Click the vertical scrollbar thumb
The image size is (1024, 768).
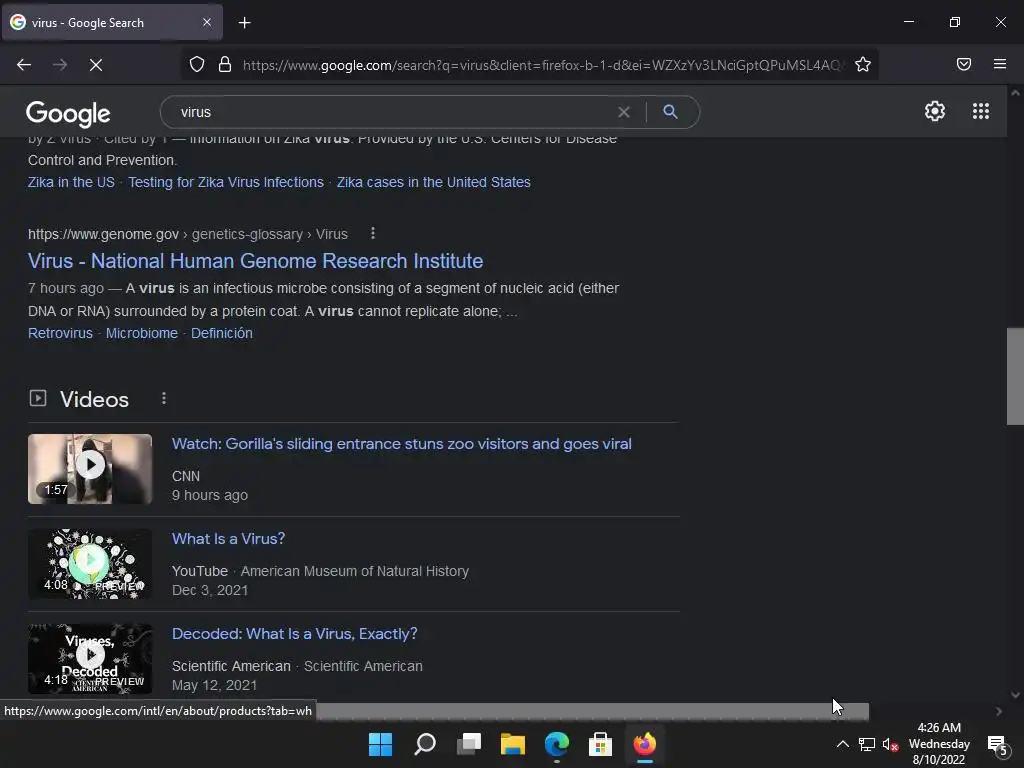click(1015, 377)
